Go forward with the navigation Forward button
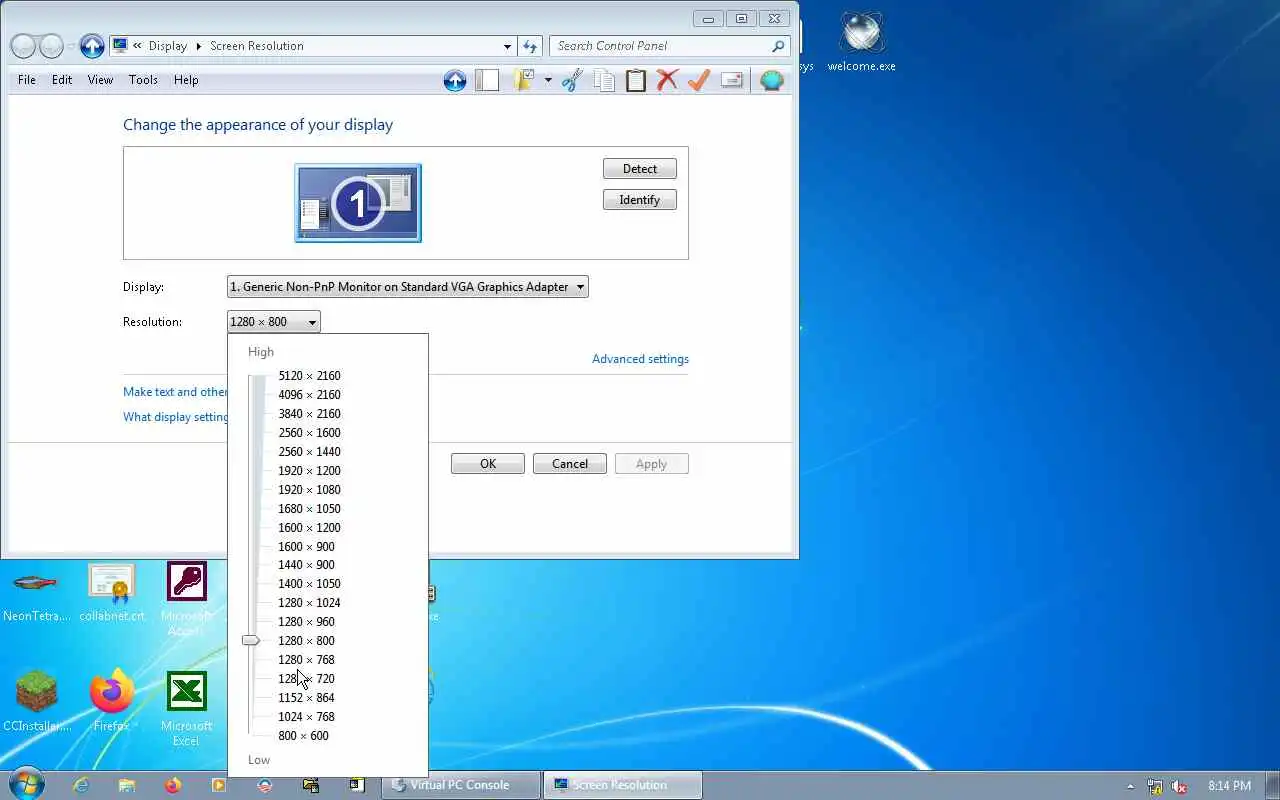Viewport: 1280px width, 800px height. point(51,46)
